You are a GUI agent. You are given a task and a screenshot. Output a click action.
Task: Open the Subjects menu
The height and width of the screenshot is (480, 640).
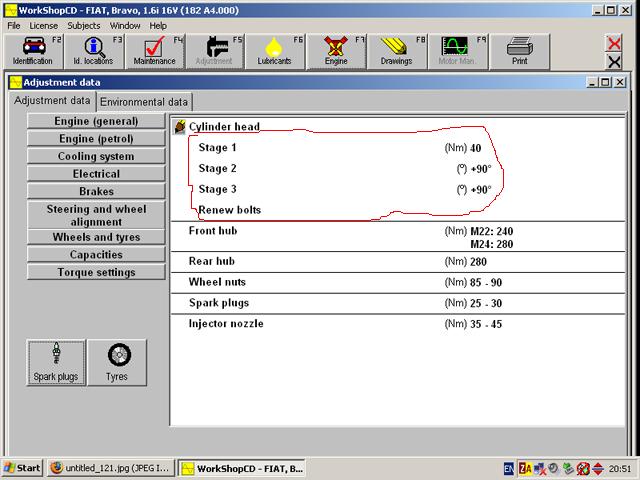tap(84, 25)
